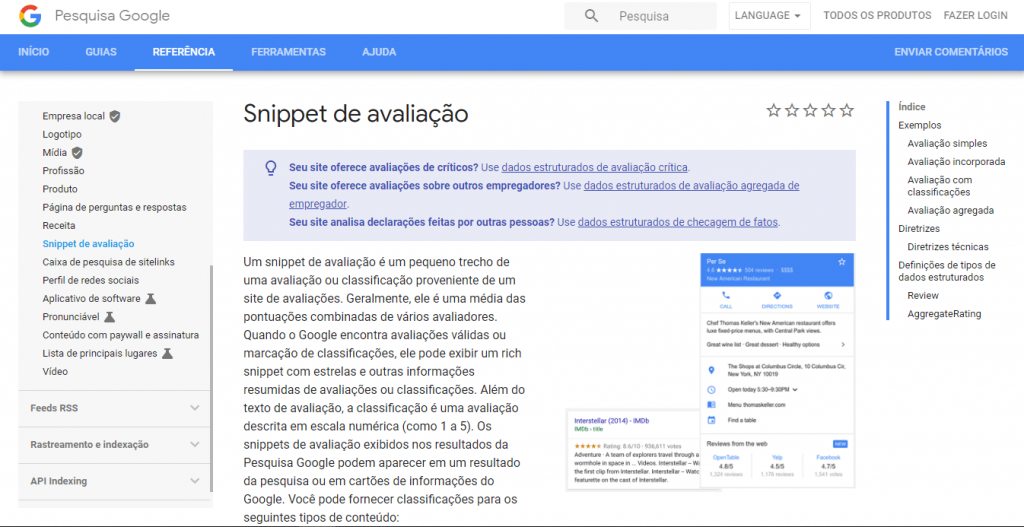Click the fourth rating star
This screenshot has height=527, width=1024.
829,110
